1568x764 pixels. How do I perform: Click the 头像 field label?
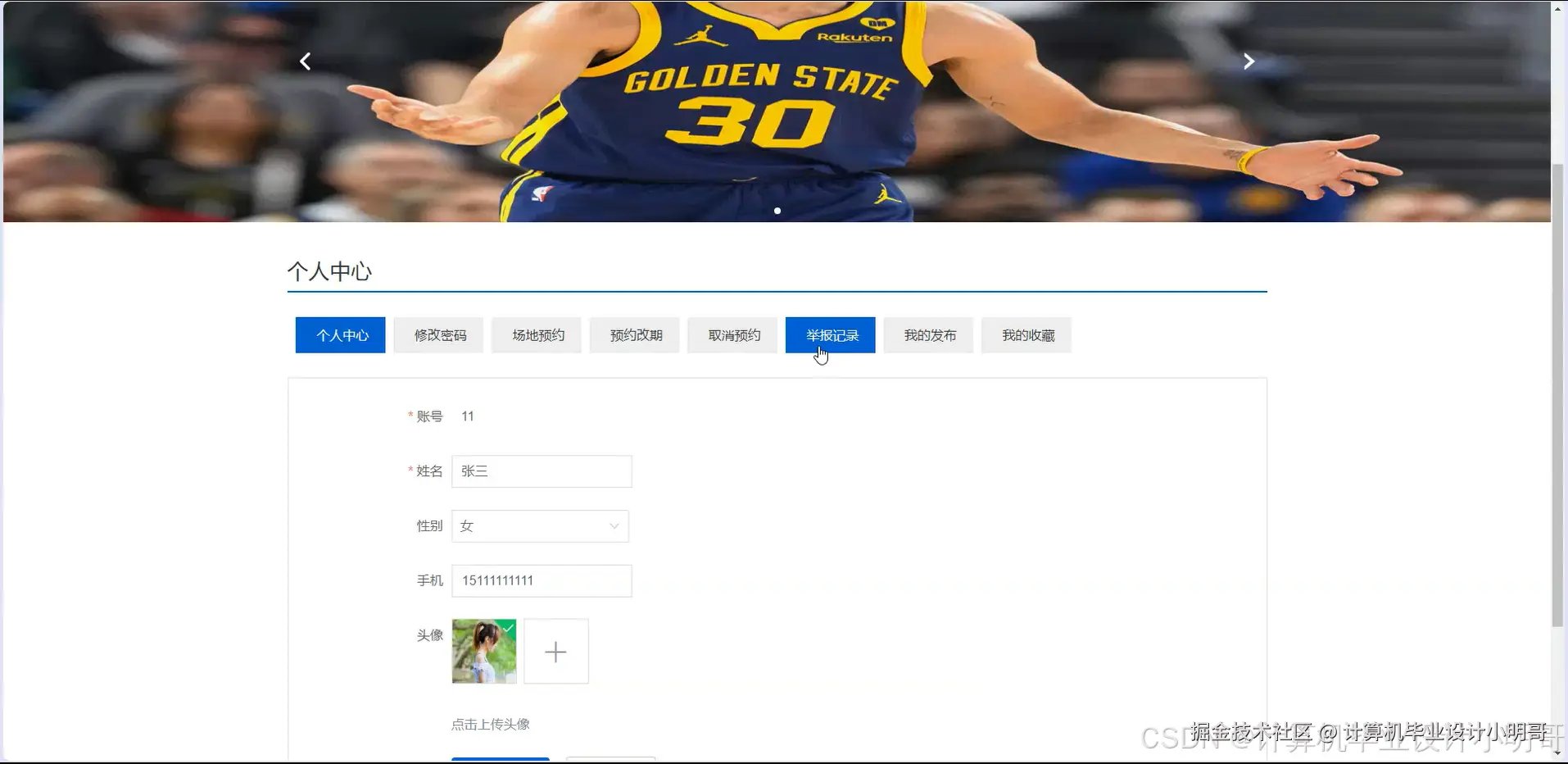pos(429,635)
